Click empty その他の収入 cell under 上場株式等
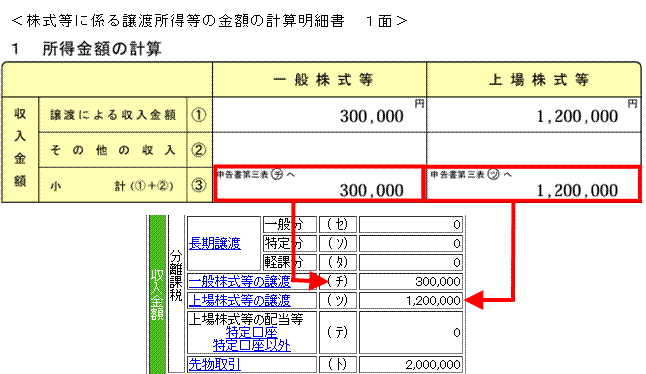The height and width of the screenshot is (374, 646). tap(534, 150)
